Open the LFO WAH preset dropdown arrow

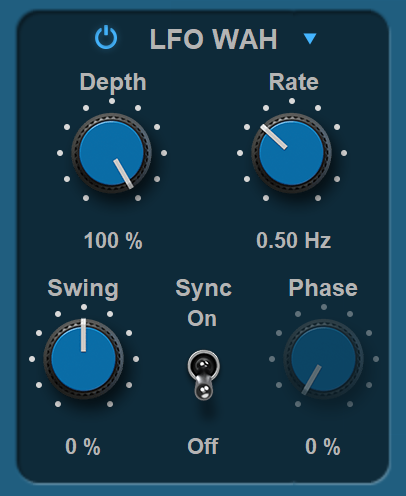coord(310,38)
